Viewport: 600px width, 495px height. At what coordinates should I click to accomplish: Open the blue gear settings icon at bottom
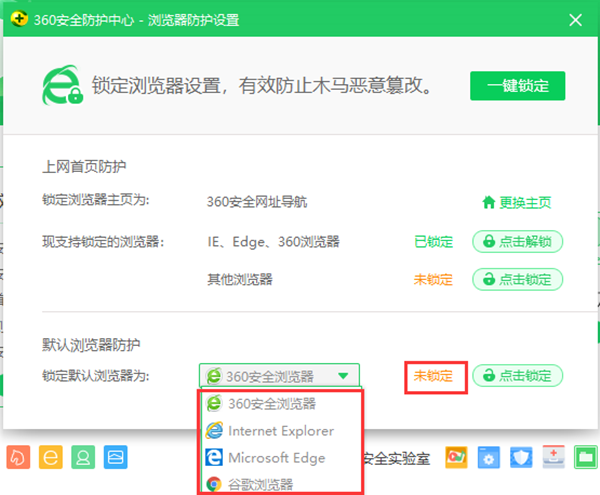click(489, 458)
